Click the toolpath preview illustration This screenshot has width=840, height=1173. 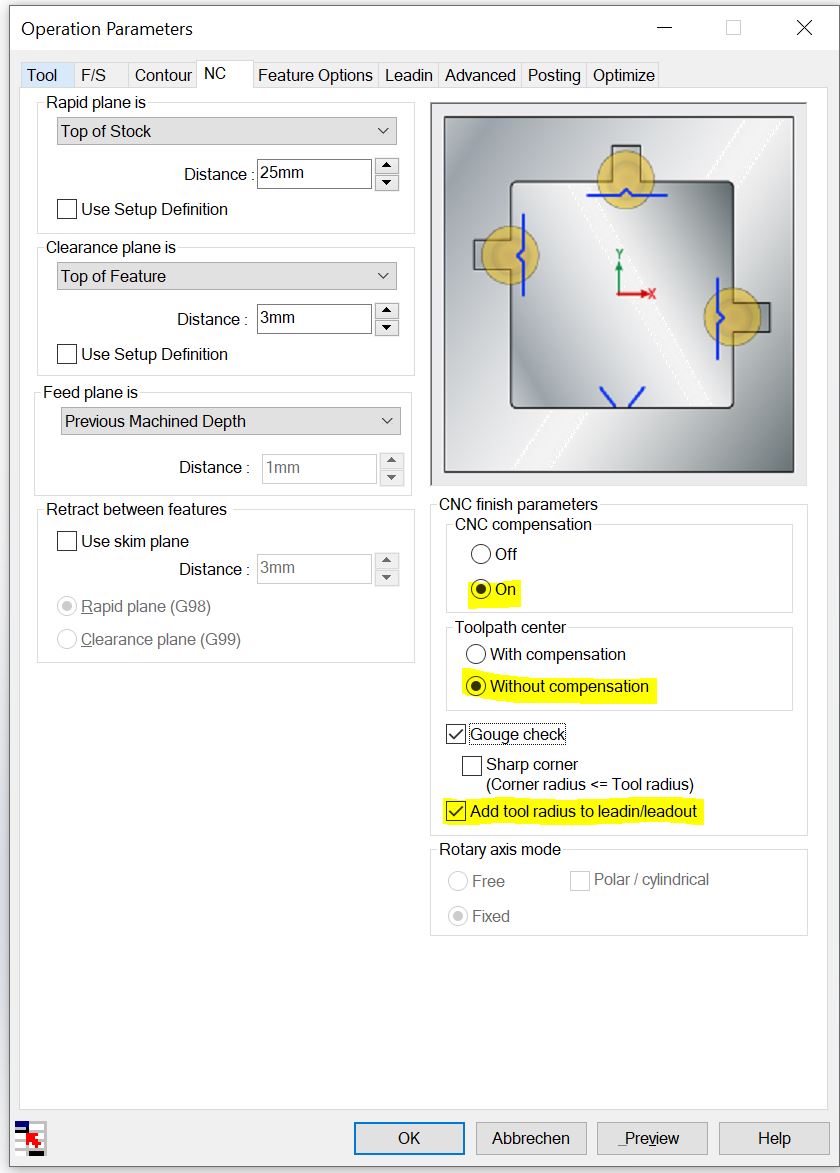coord(619,294)
